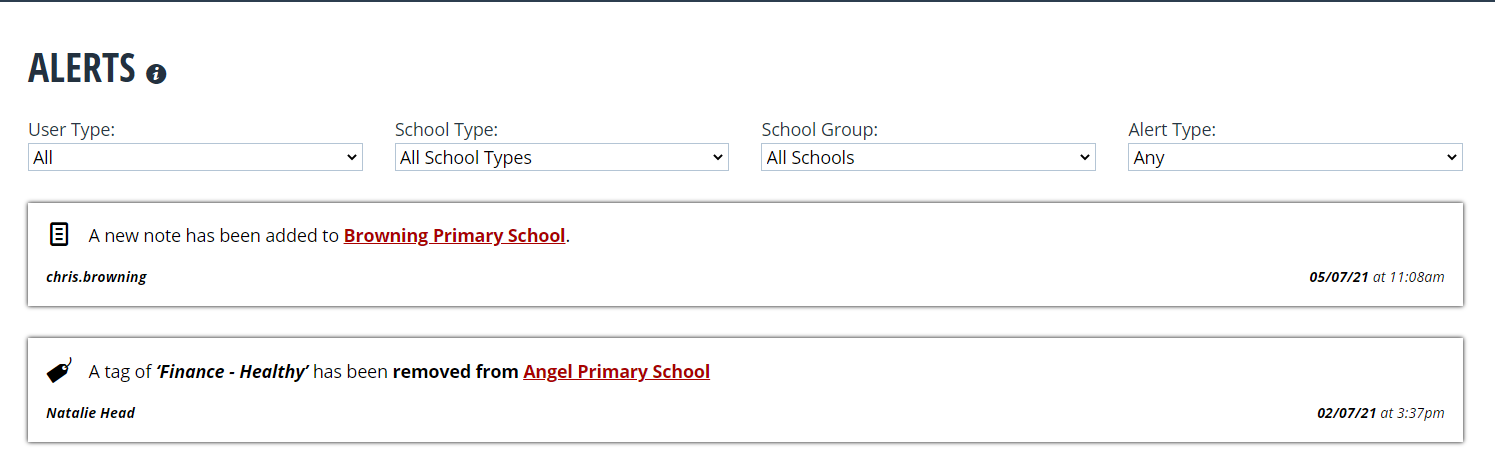Follow the Angel Primary School link

[616, 372]
